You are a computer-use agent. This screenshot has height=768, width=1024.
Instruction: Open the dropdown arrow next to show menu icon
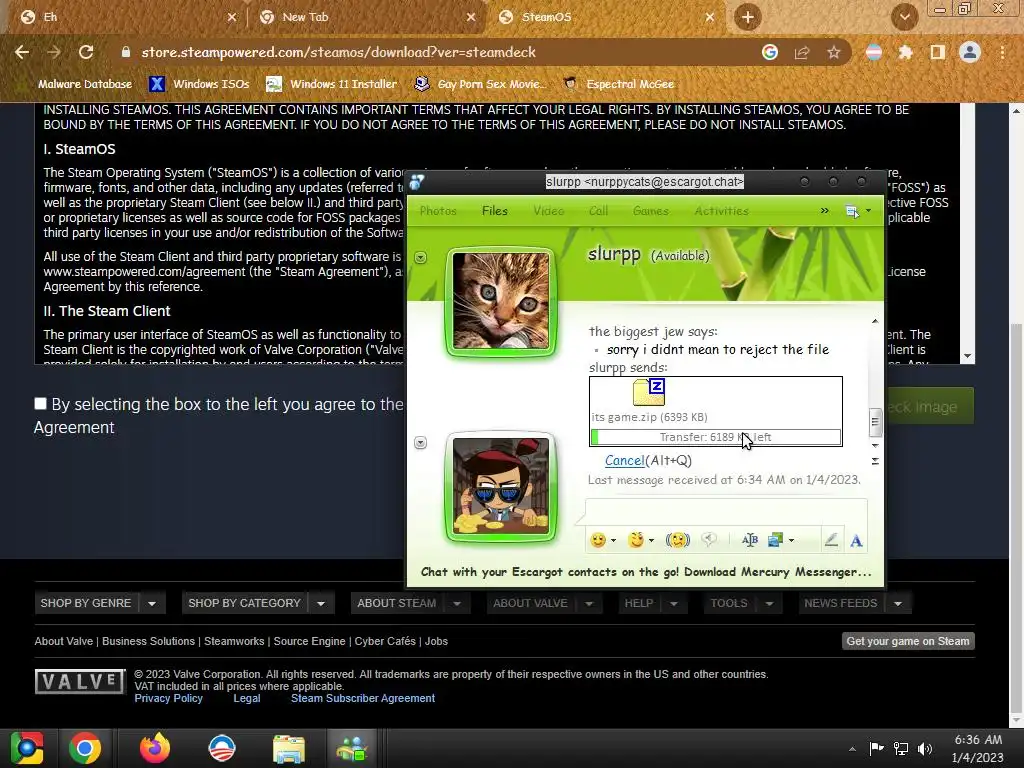point(868,211)
